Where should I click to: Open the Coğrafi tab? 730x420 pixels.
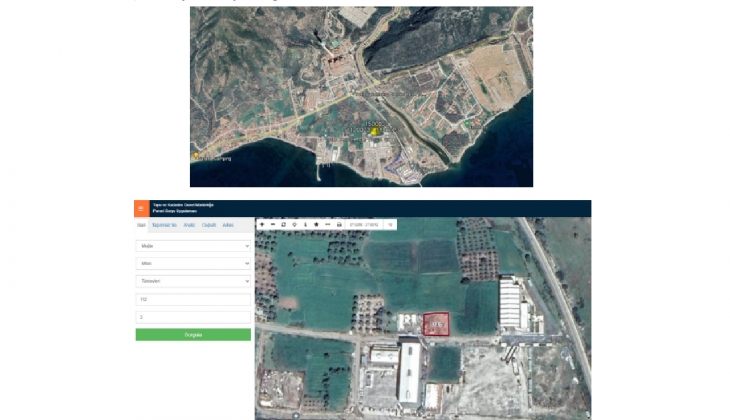tap(209, 226)
